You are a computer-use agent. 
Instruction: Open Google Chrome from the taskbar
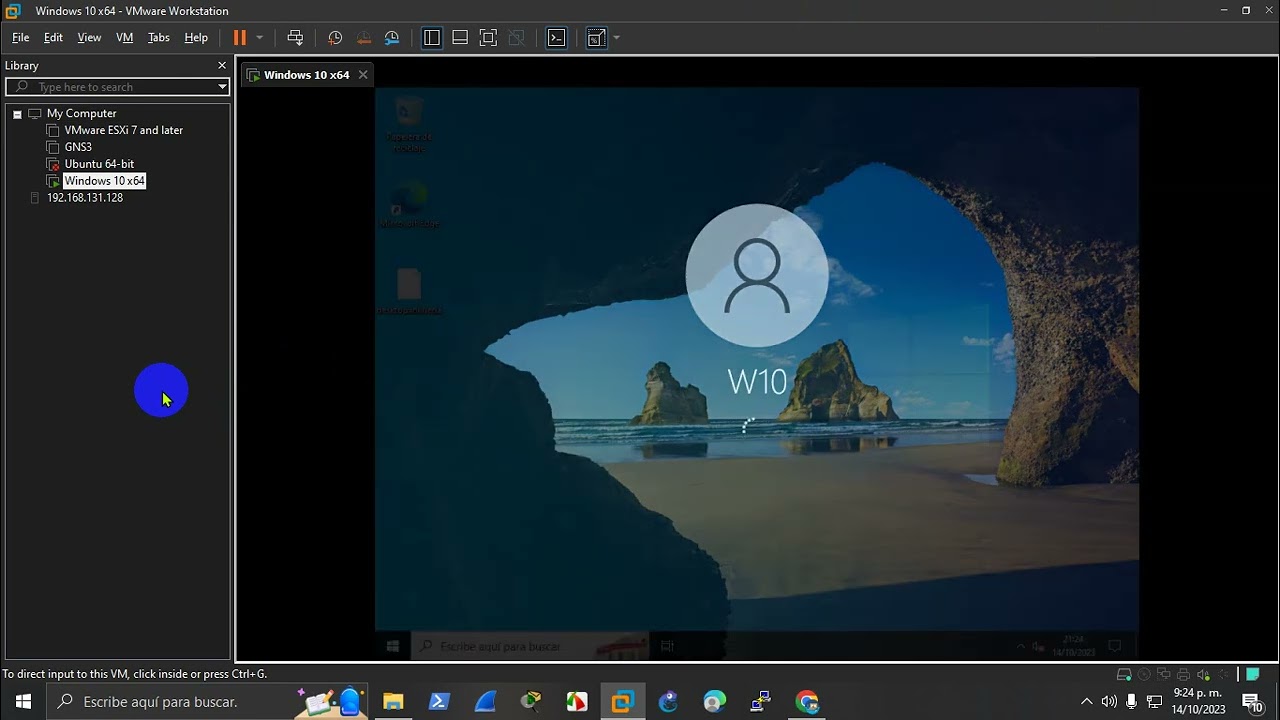tap(807, 702)
